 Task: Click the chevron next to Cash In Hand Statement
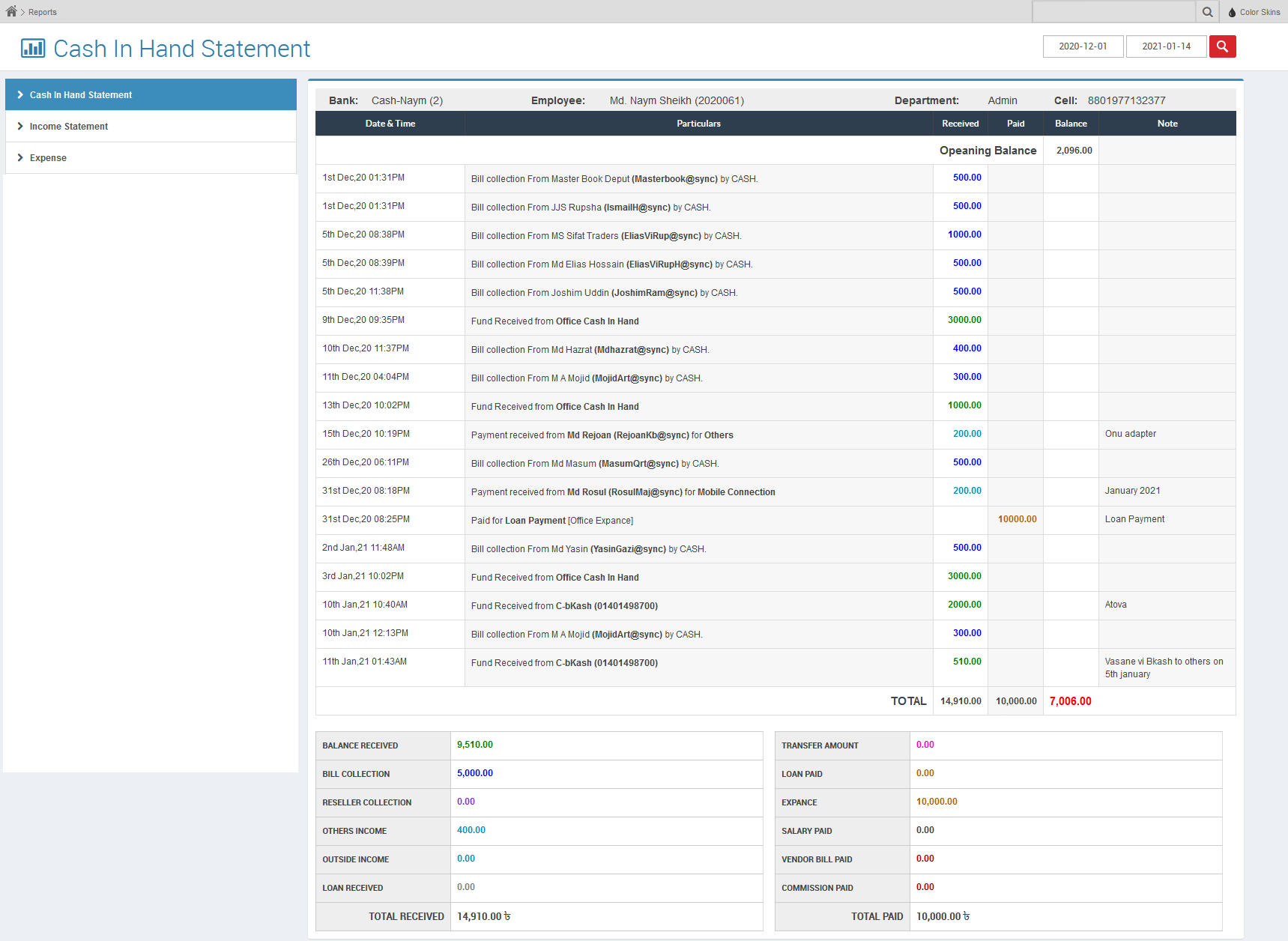click(20, 95)
